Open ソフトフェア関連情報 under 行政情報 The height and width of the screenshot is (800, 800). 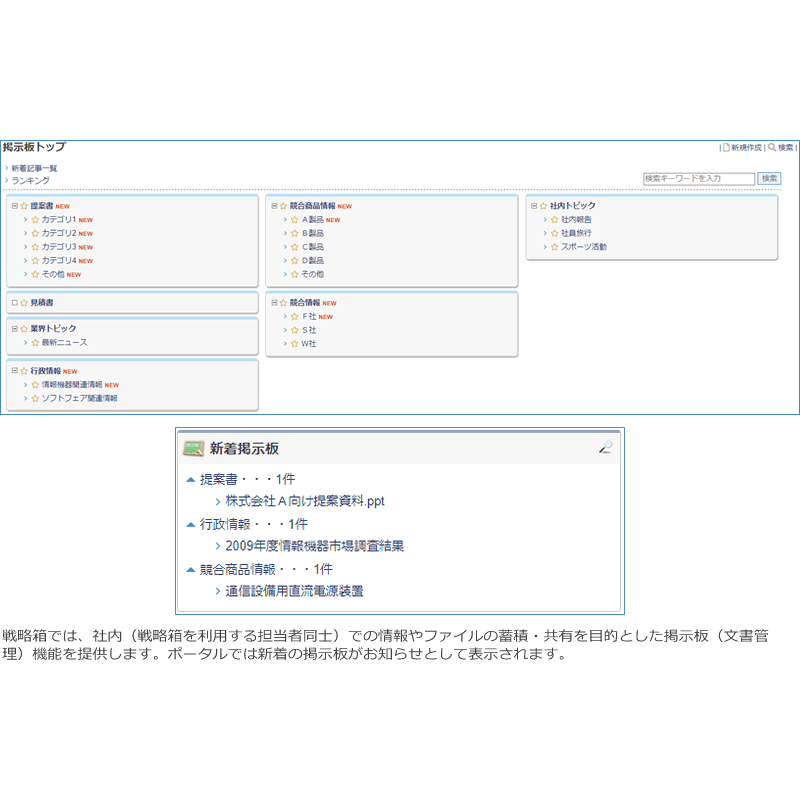tap(79, 398)
